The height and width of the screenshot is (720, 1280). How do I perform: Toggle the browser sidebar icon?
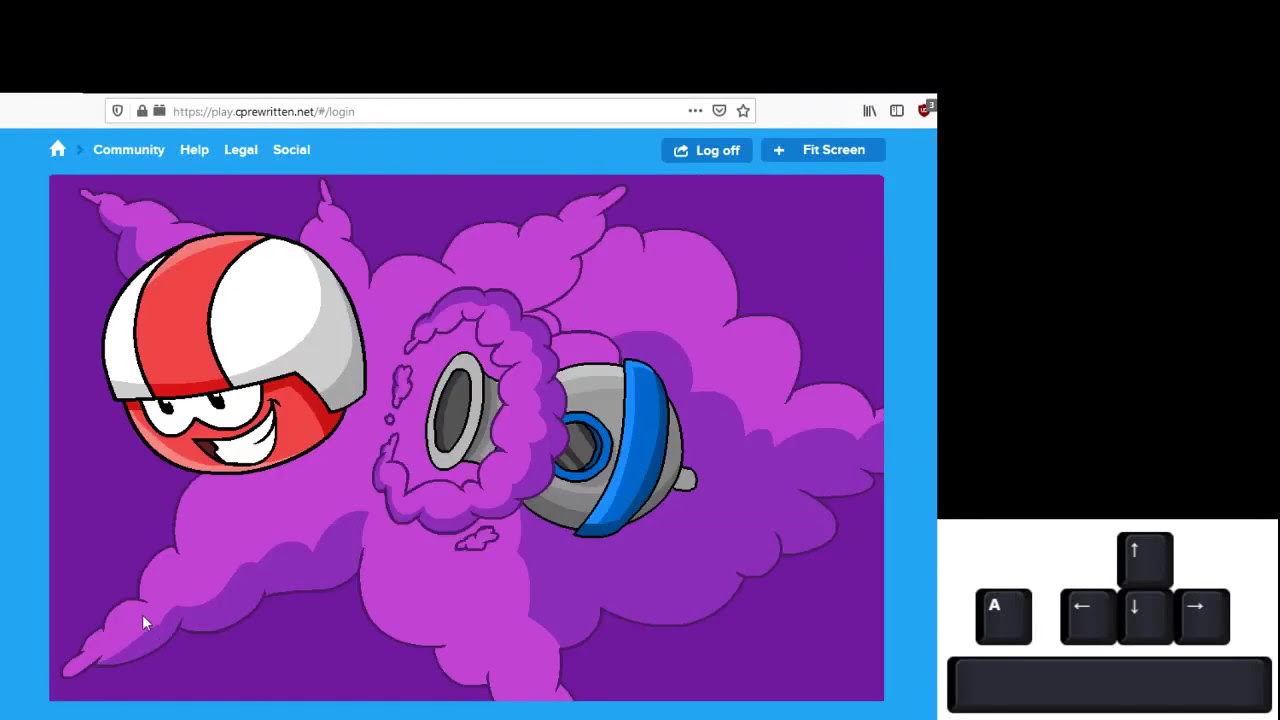(x=897, y=111)
